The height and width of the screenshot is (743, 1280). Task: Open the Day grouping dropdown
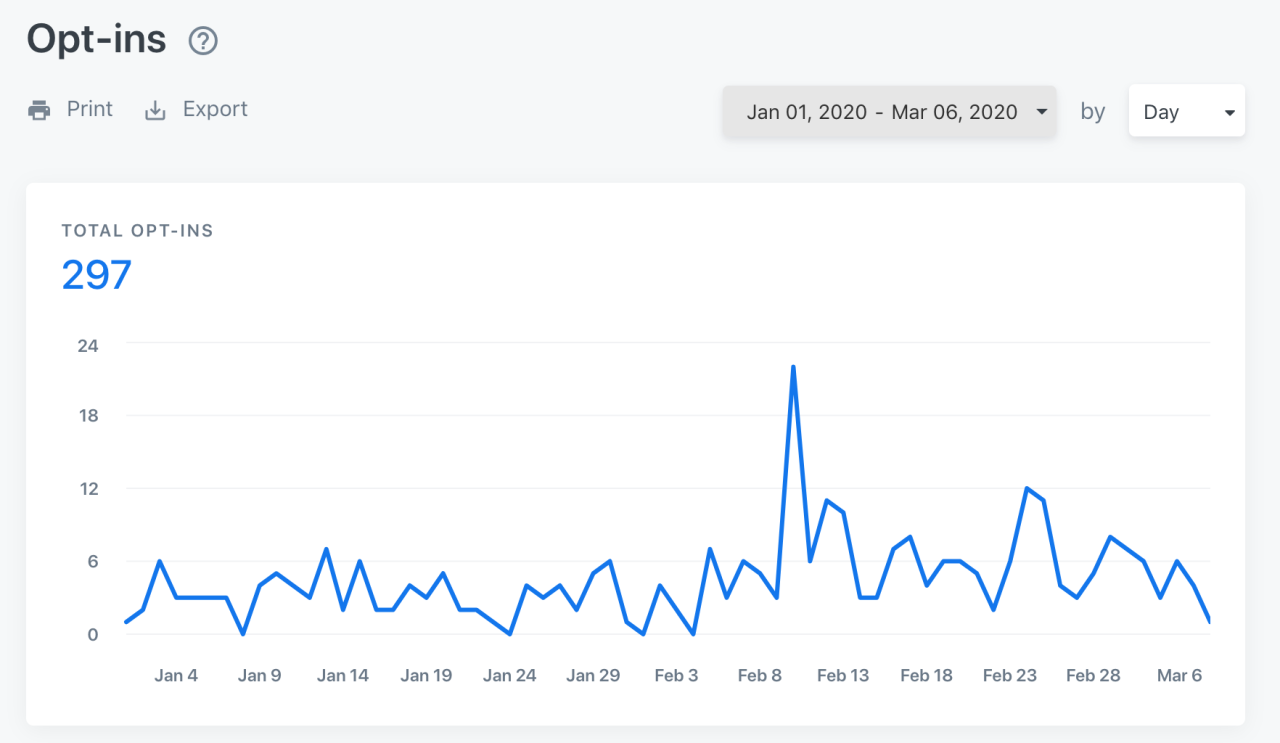(x=1173, y=112)
